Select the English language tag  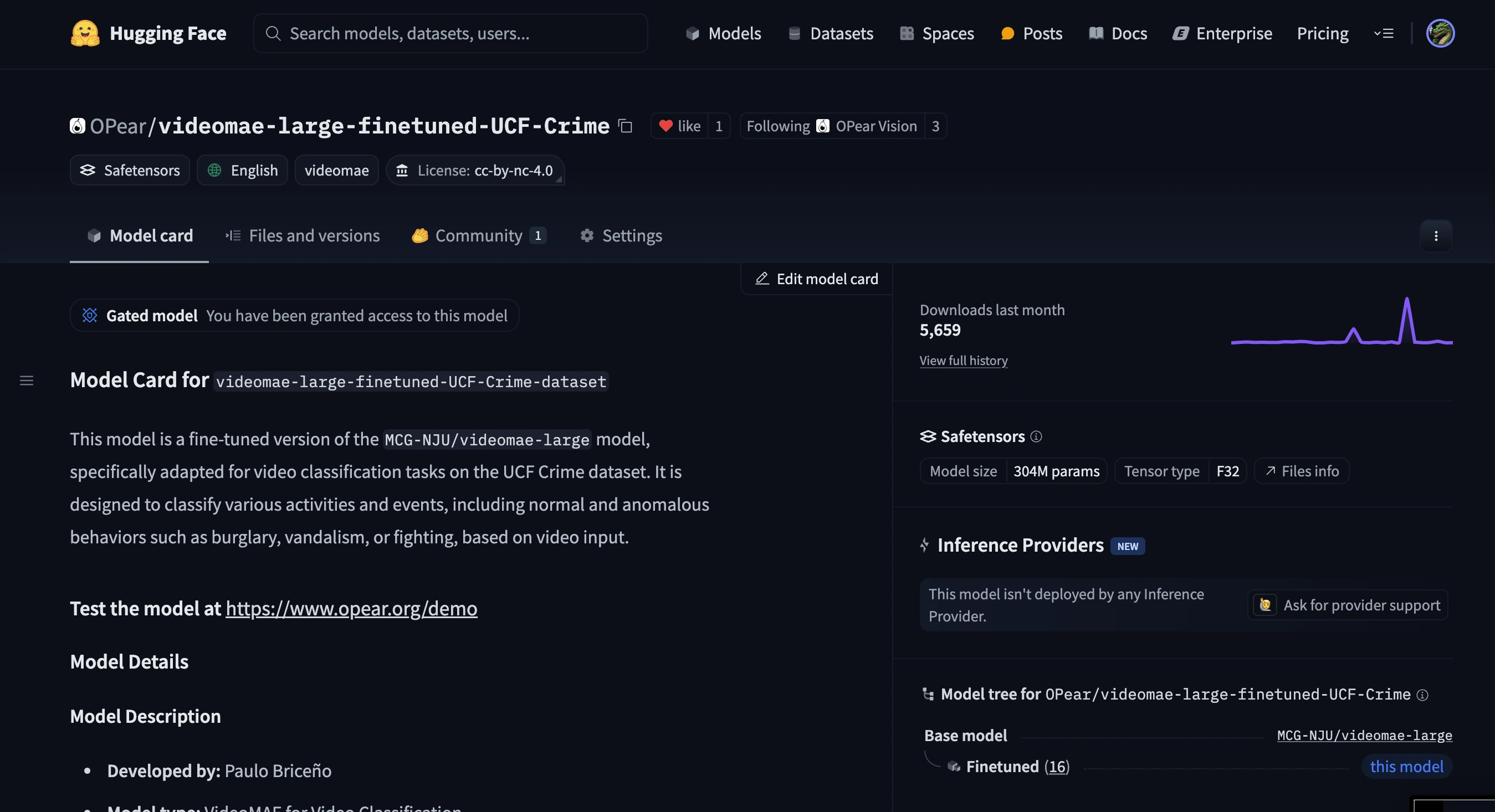(243, 170)
